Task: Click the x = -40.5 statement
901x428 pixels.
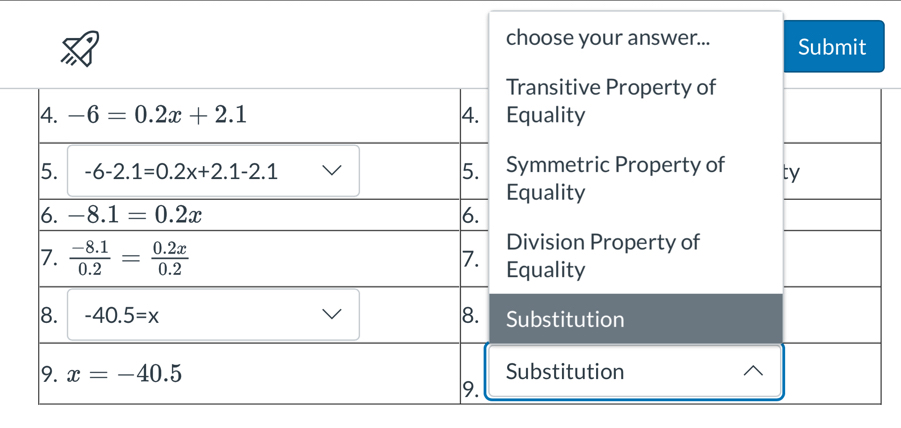Action: (124, 374)
